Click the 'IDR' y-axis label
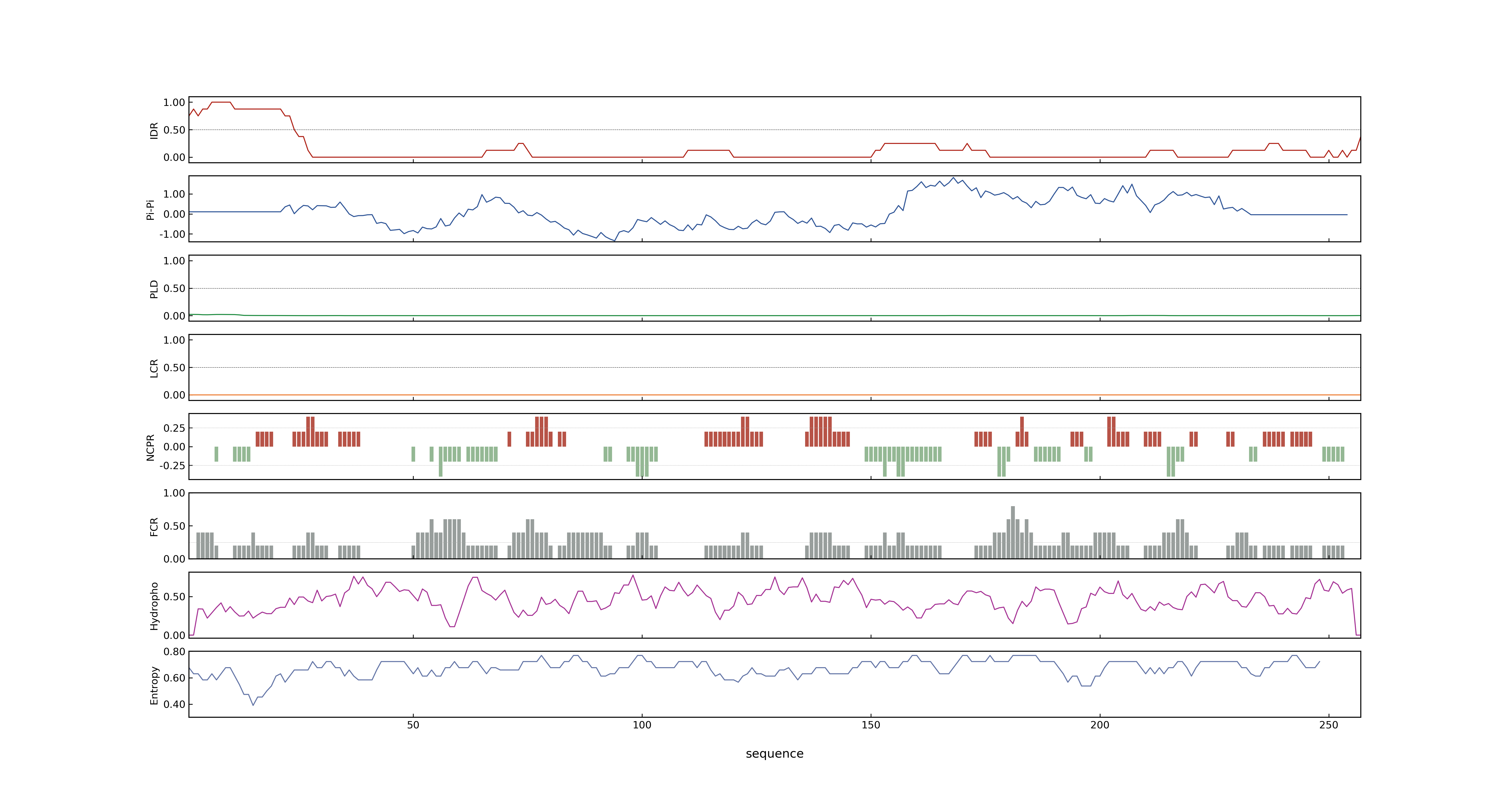The width and height of the screenshot is (1512, 806). point(154,130)
